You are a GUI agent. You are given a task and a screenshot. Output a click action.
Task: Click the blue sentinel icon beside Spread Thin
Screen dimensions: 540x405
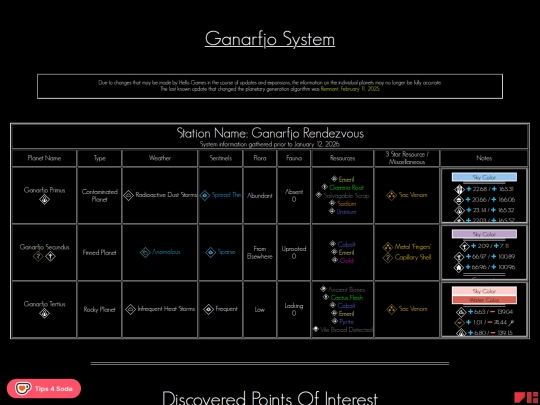(205, 195)
